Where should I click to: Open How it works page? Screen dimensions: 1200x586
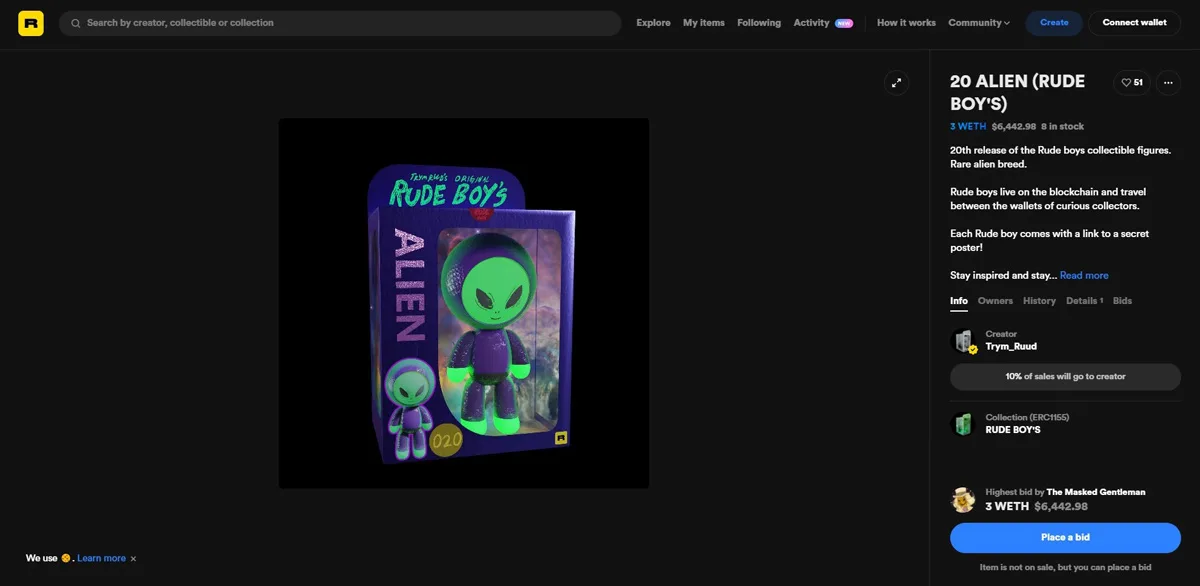(x=906, y=23)
